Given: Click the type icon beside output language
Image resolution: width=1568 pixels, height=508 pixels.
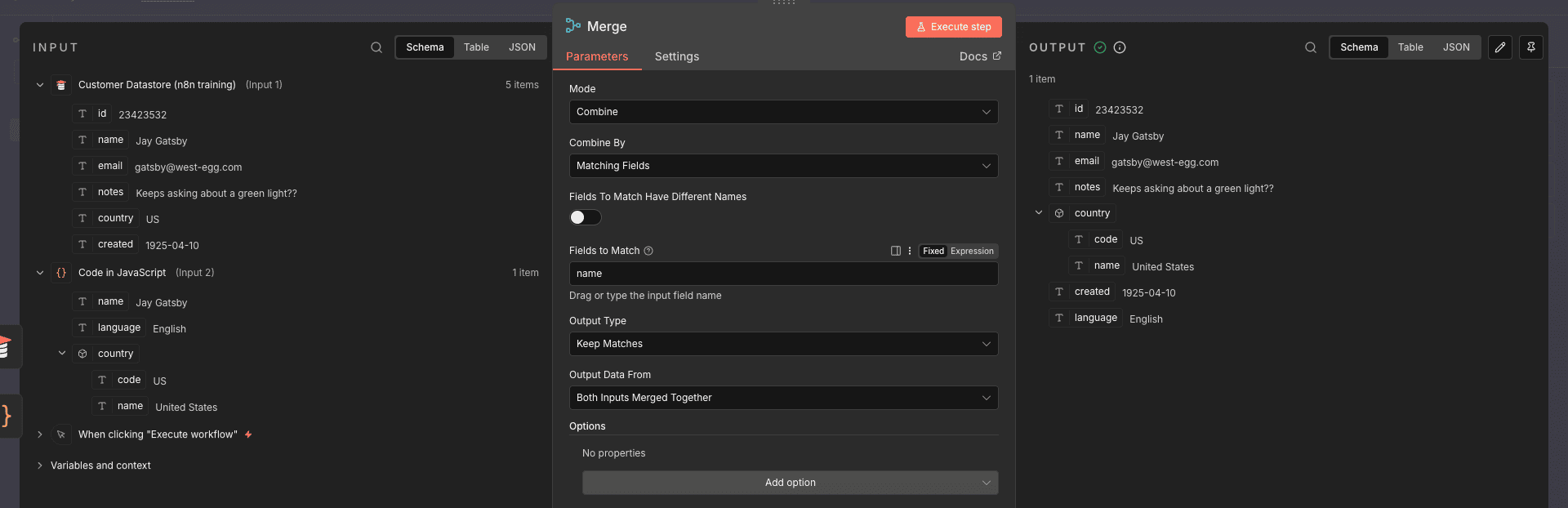Looking at the screenshot, I should point(1059,318).
